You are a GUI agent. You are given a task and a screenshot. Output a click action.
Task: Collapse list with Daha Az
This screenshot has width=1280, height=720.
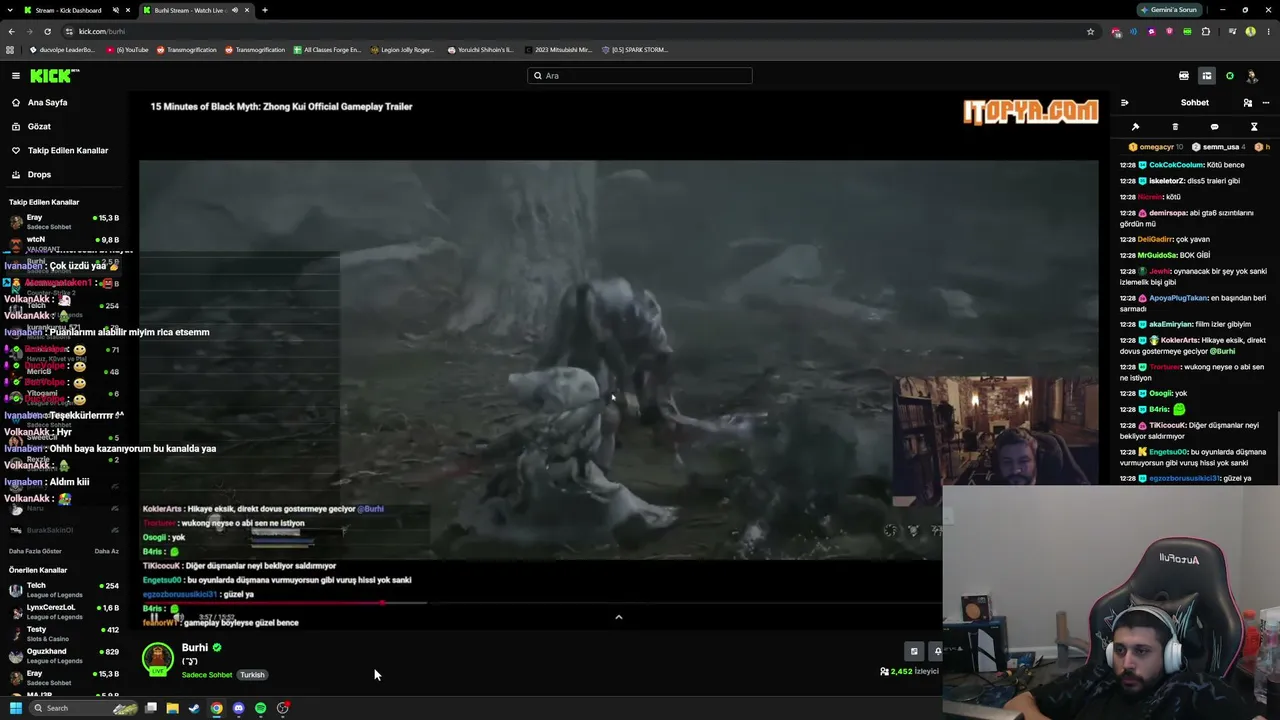[106, 551]
